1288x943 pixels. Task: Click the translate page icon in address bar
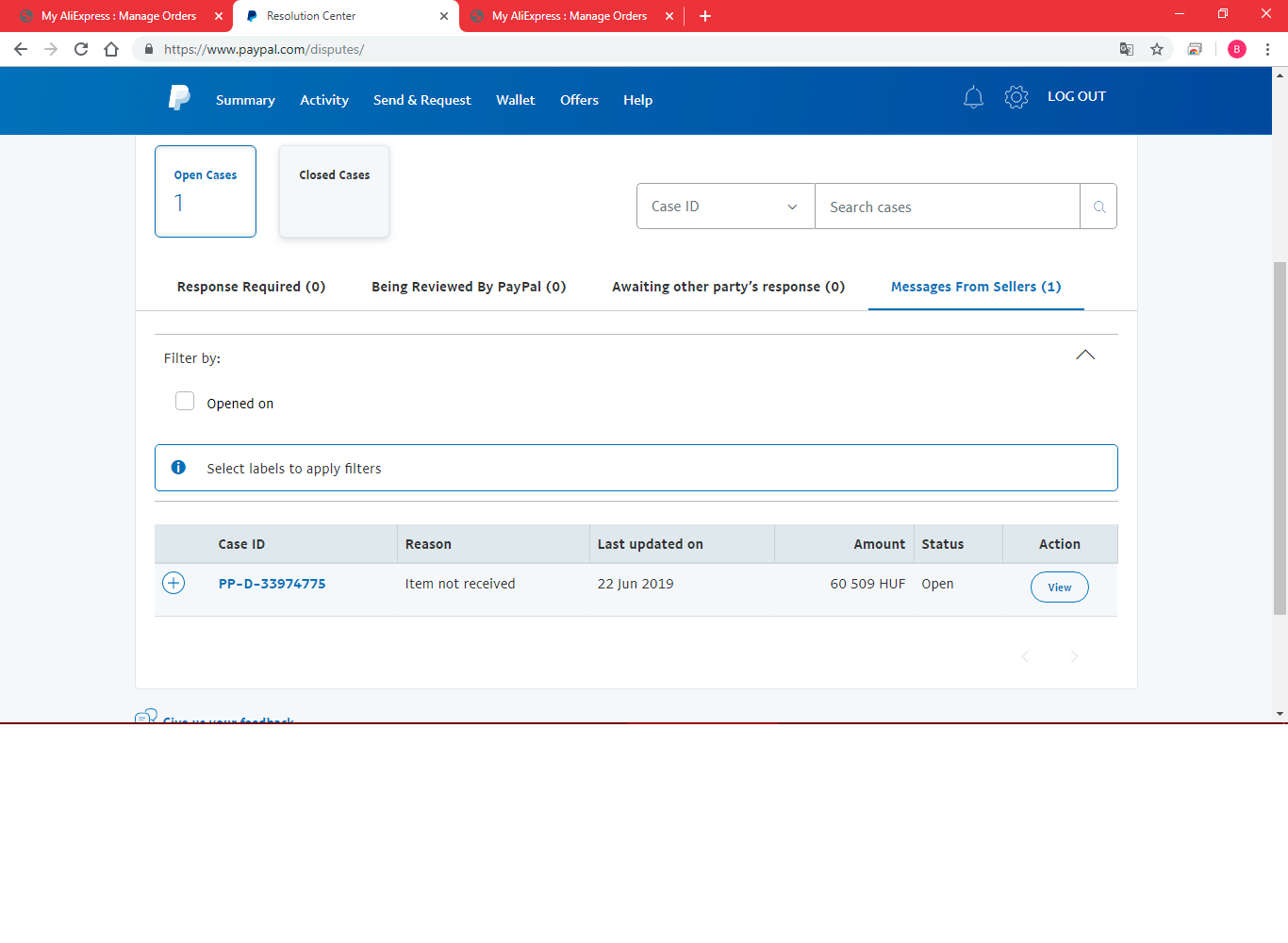point(1126,49)
